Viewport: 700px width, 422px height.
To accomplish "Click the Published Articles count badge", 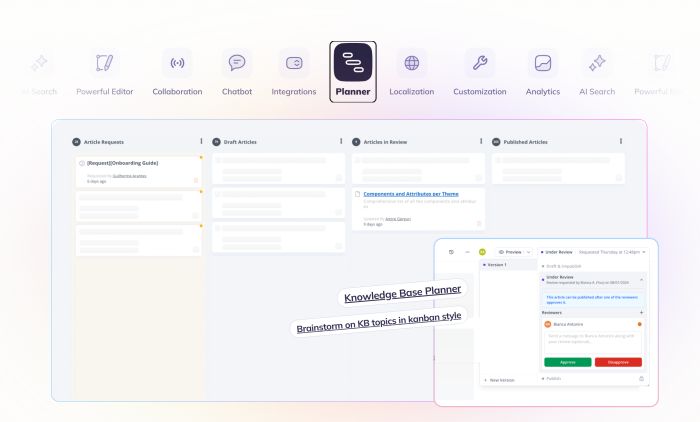I will (496, 142).
